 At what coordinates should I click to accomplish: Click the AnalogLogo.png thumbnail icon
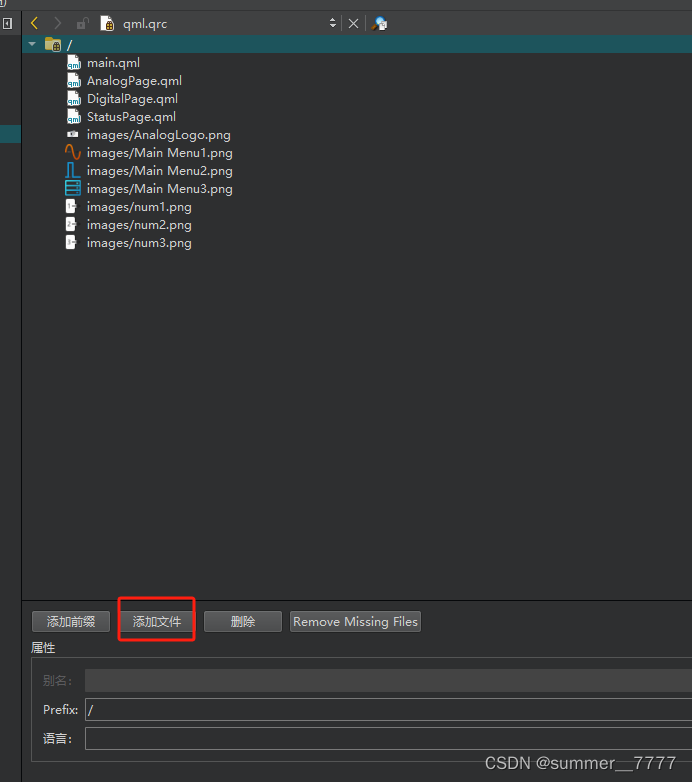coord(73,134)
